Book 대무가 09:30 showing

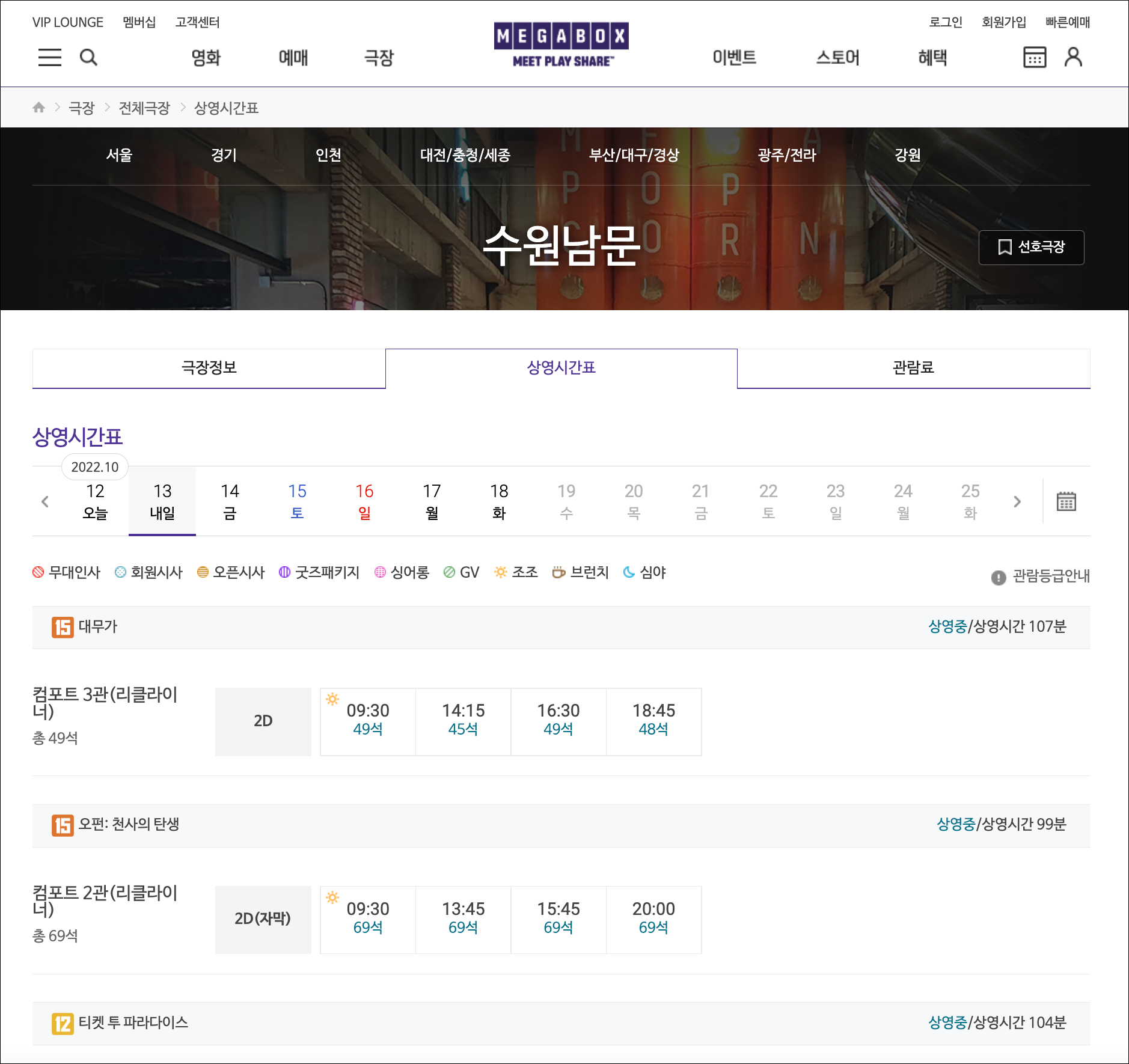tap(368, 721)
